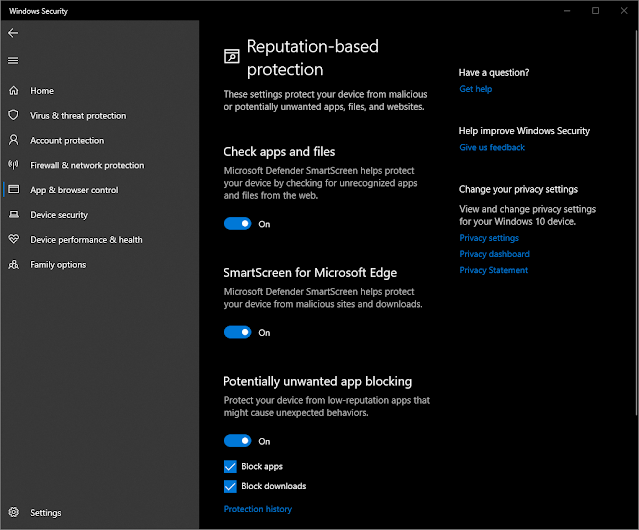Click the Device security laptop icon
Viewport: 639px width, 530px height.
coord(13,214)
